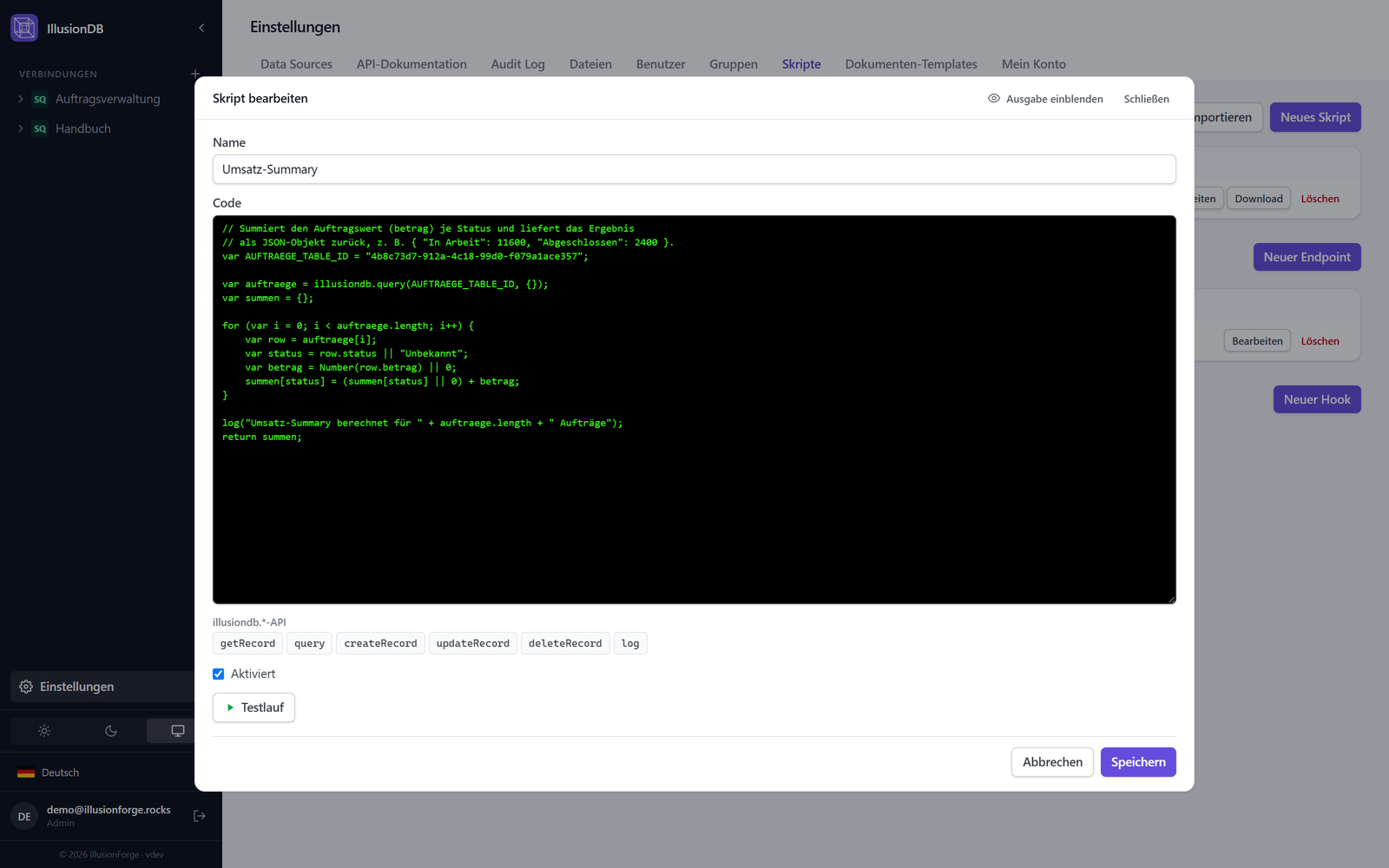
Task: Insert the log API snippet
Action: 630,643
